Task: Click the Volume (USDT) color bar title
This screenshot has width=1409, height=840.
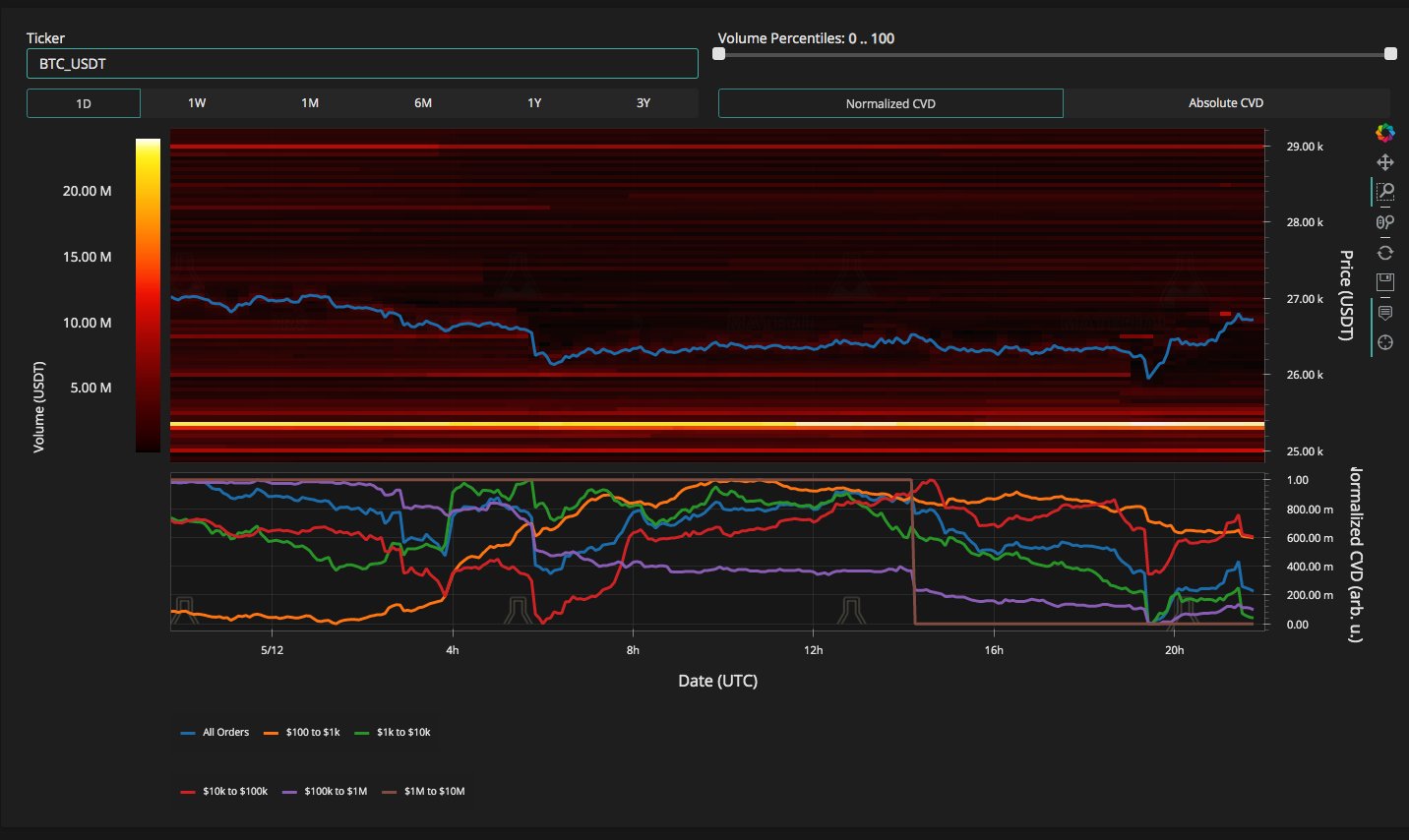Action: coord(39,407)
